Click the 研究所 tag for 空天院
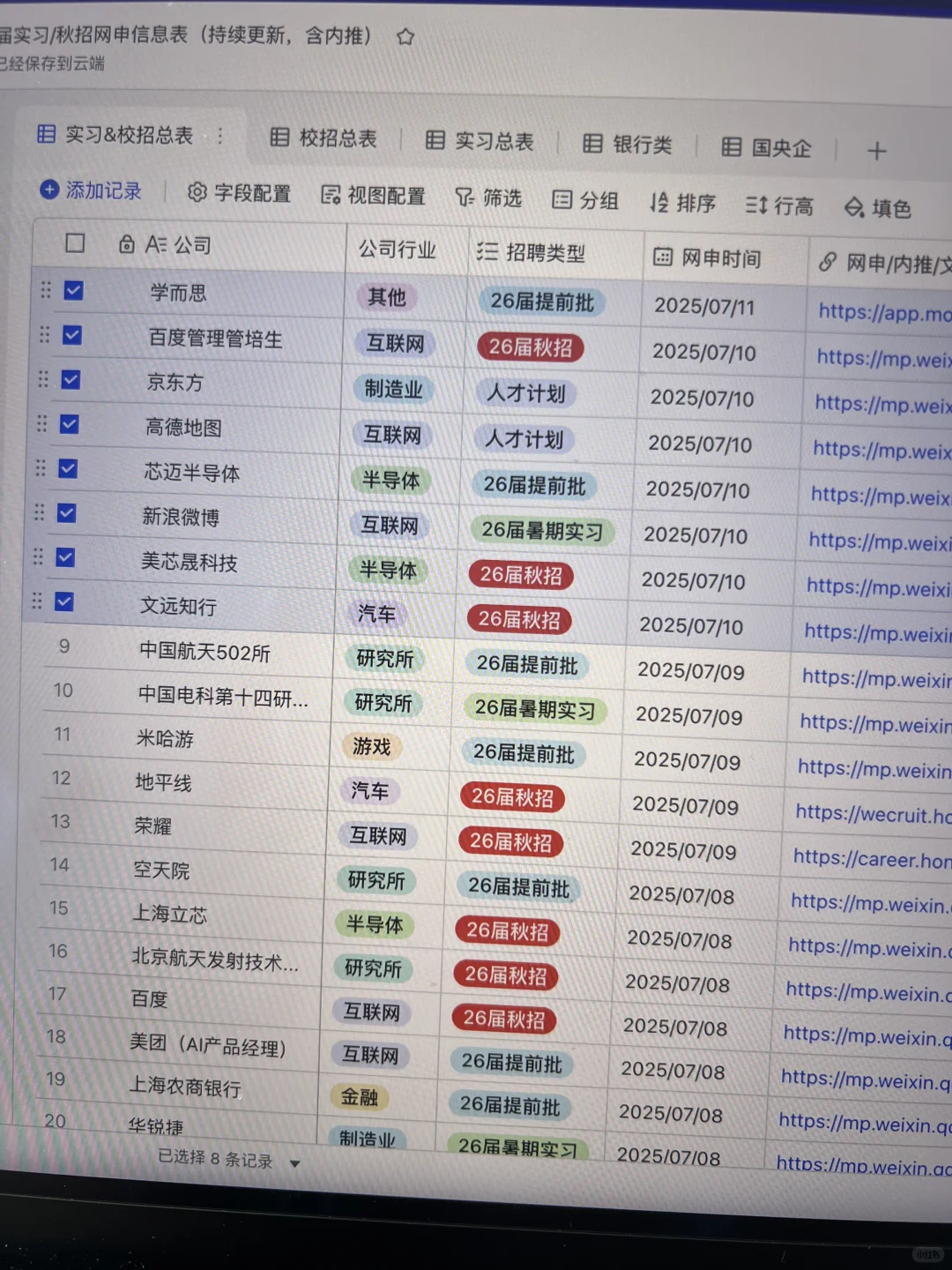 (376, 880)
